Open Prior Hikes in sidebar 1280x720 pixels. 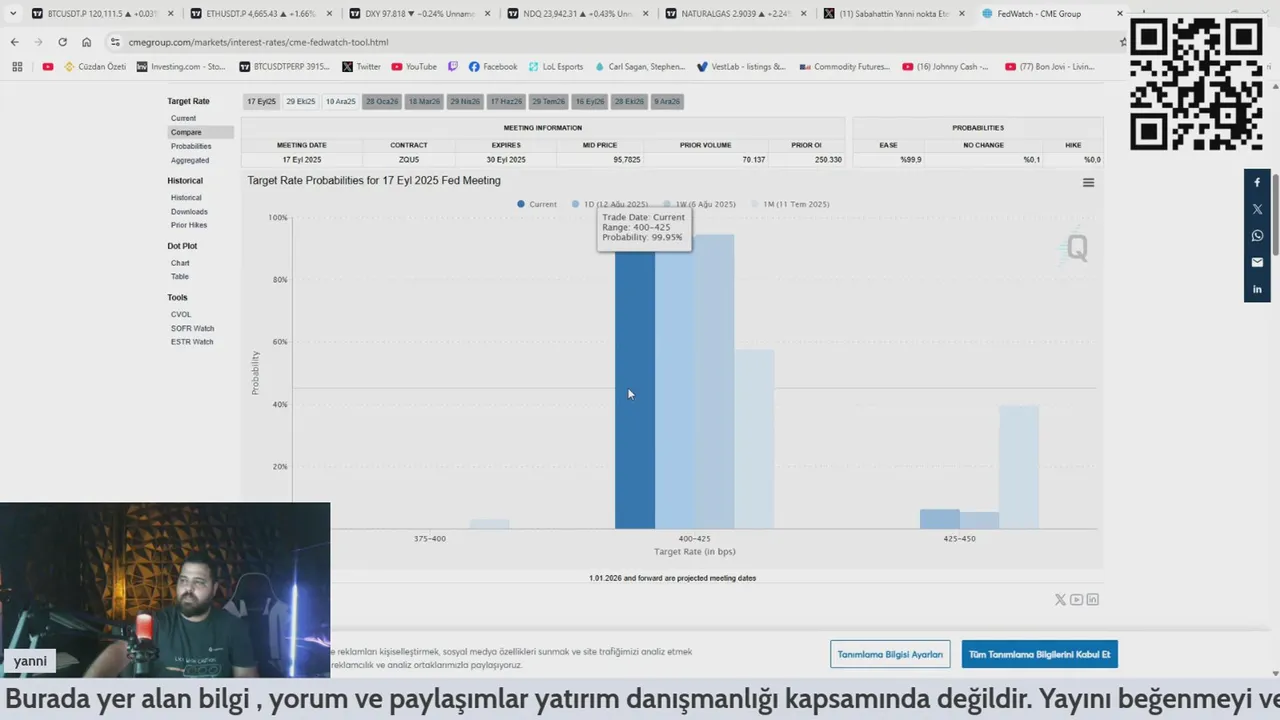(x=189, y=225)
